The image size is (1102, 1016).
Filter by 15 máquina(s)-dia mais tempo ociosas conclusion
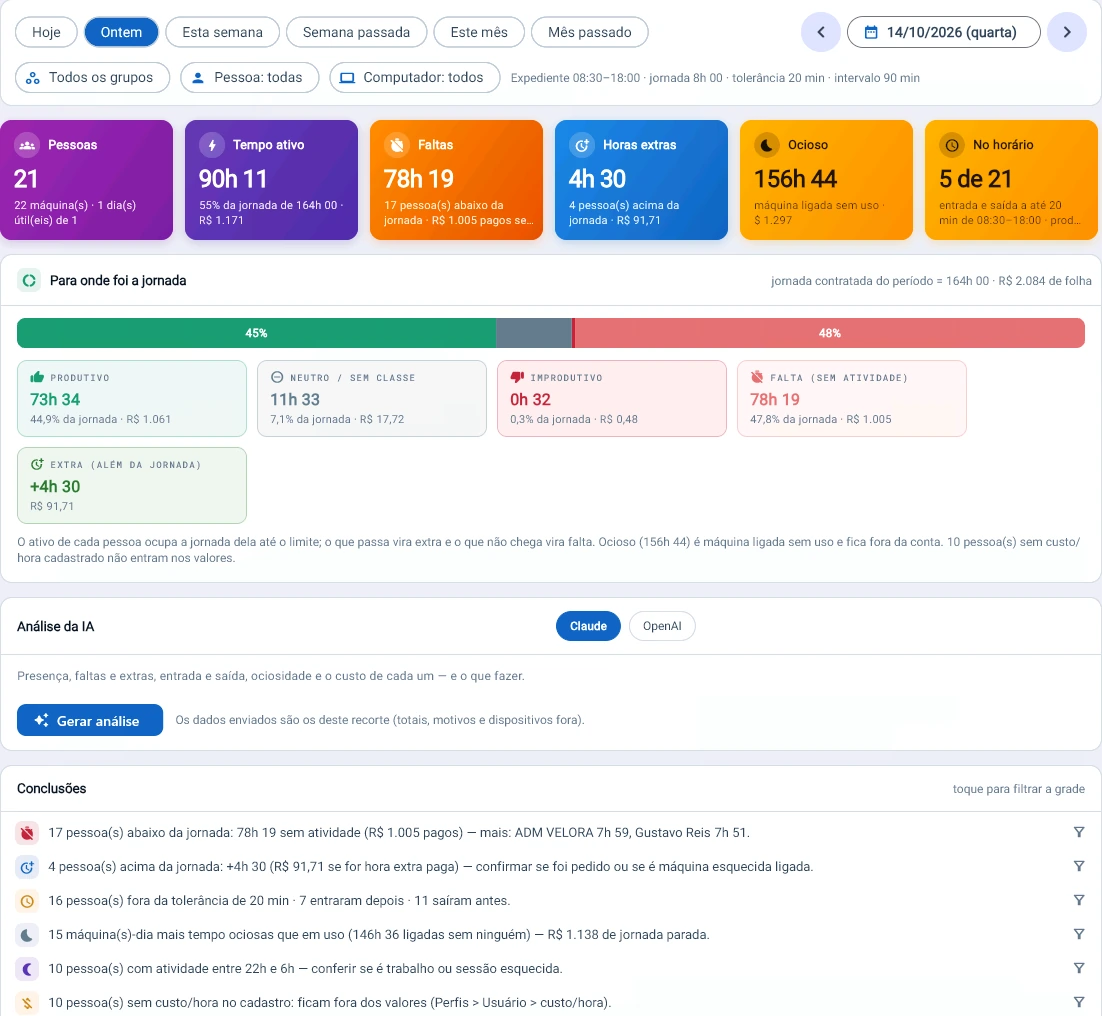point(550,934)
